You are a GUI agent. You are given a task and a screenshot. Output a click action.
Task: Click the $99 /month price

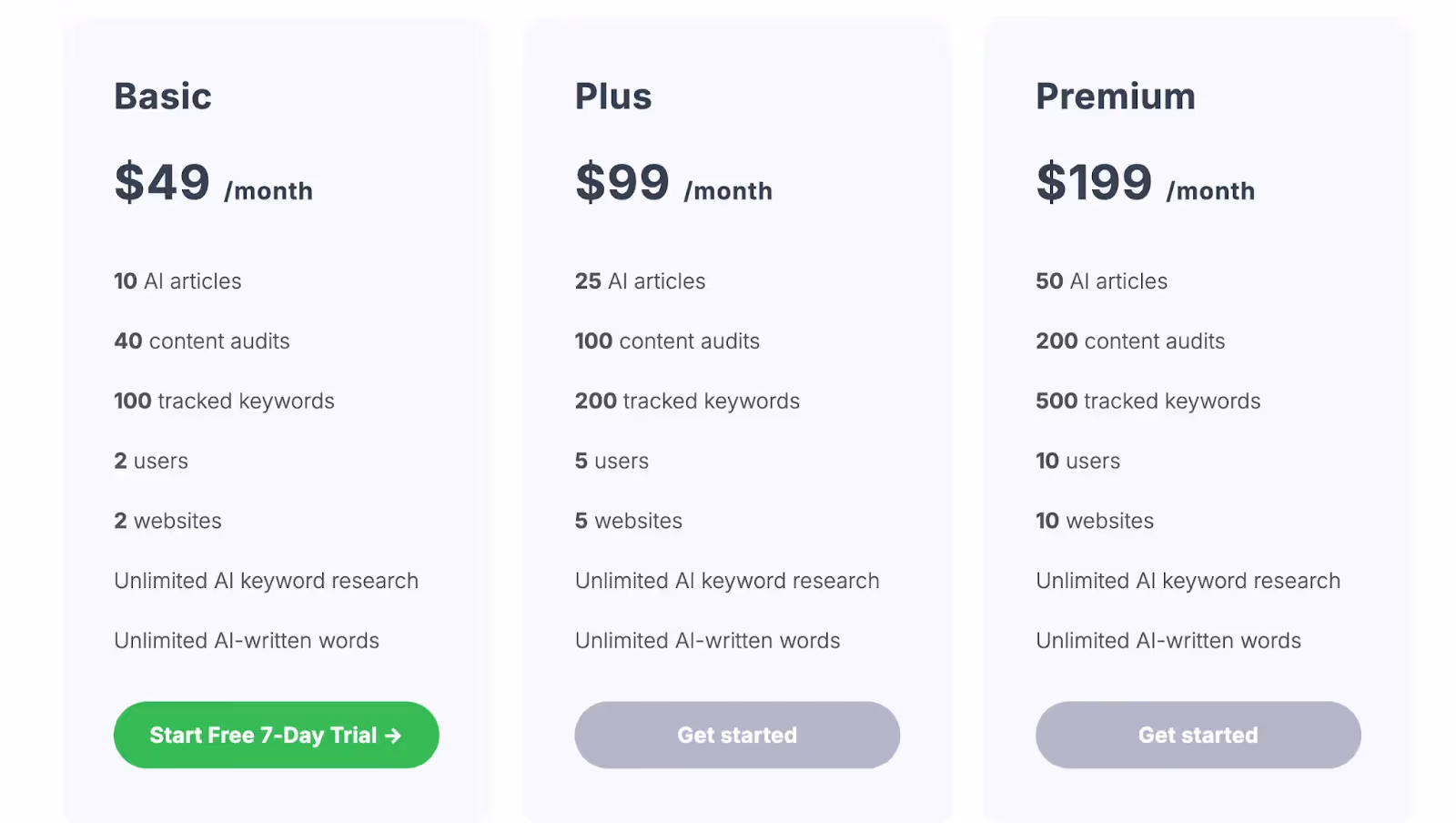tap(673, 182)
